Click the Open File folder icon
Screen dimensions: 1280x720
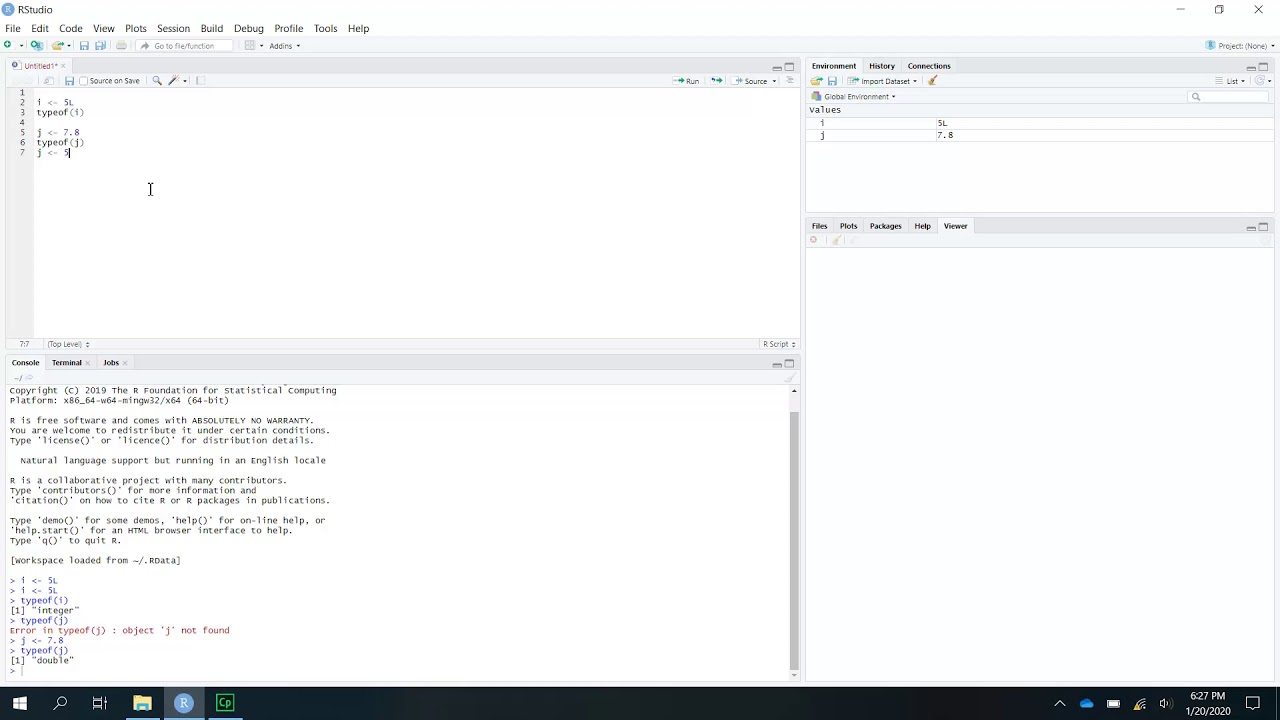57,45
